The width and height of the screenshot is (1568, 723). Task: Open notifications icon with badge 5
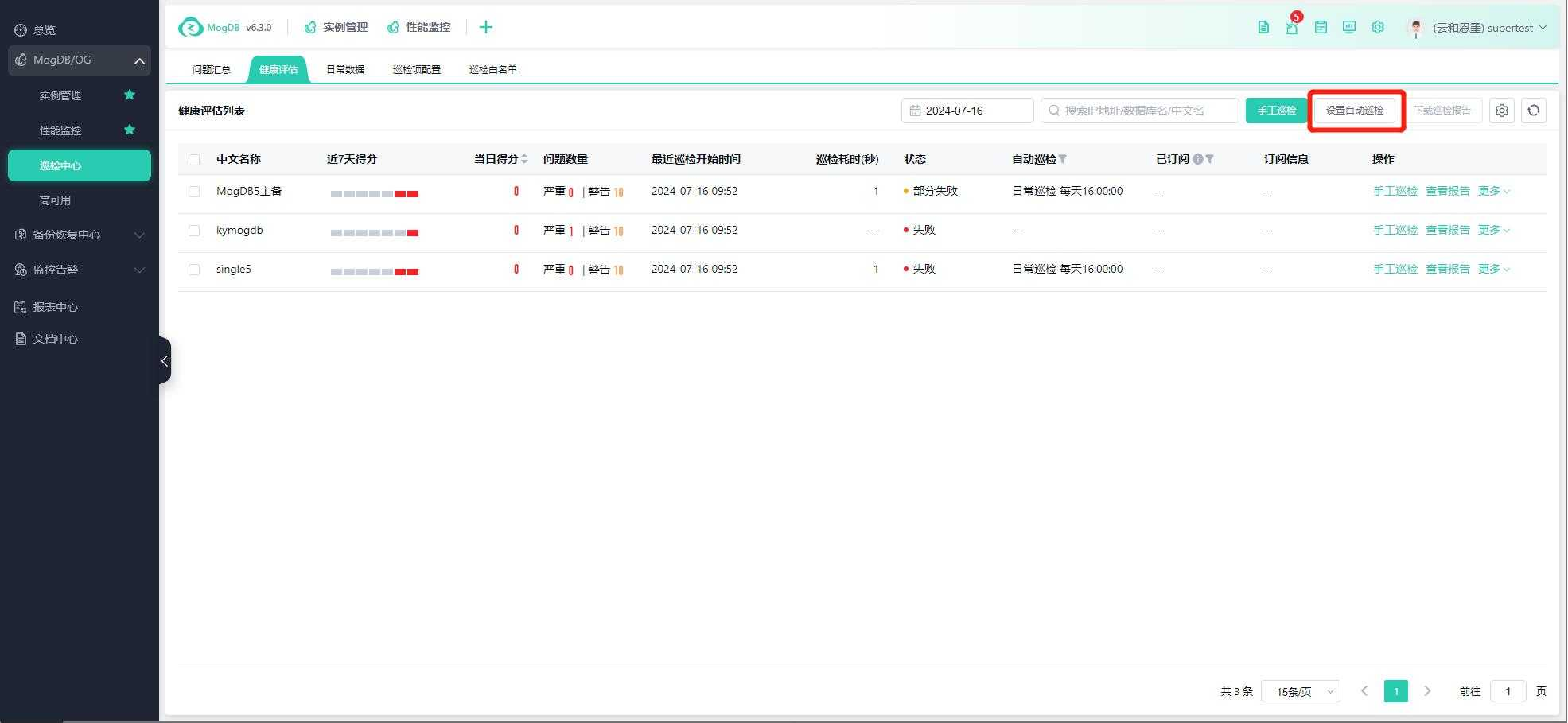(x=1292, y=27)
